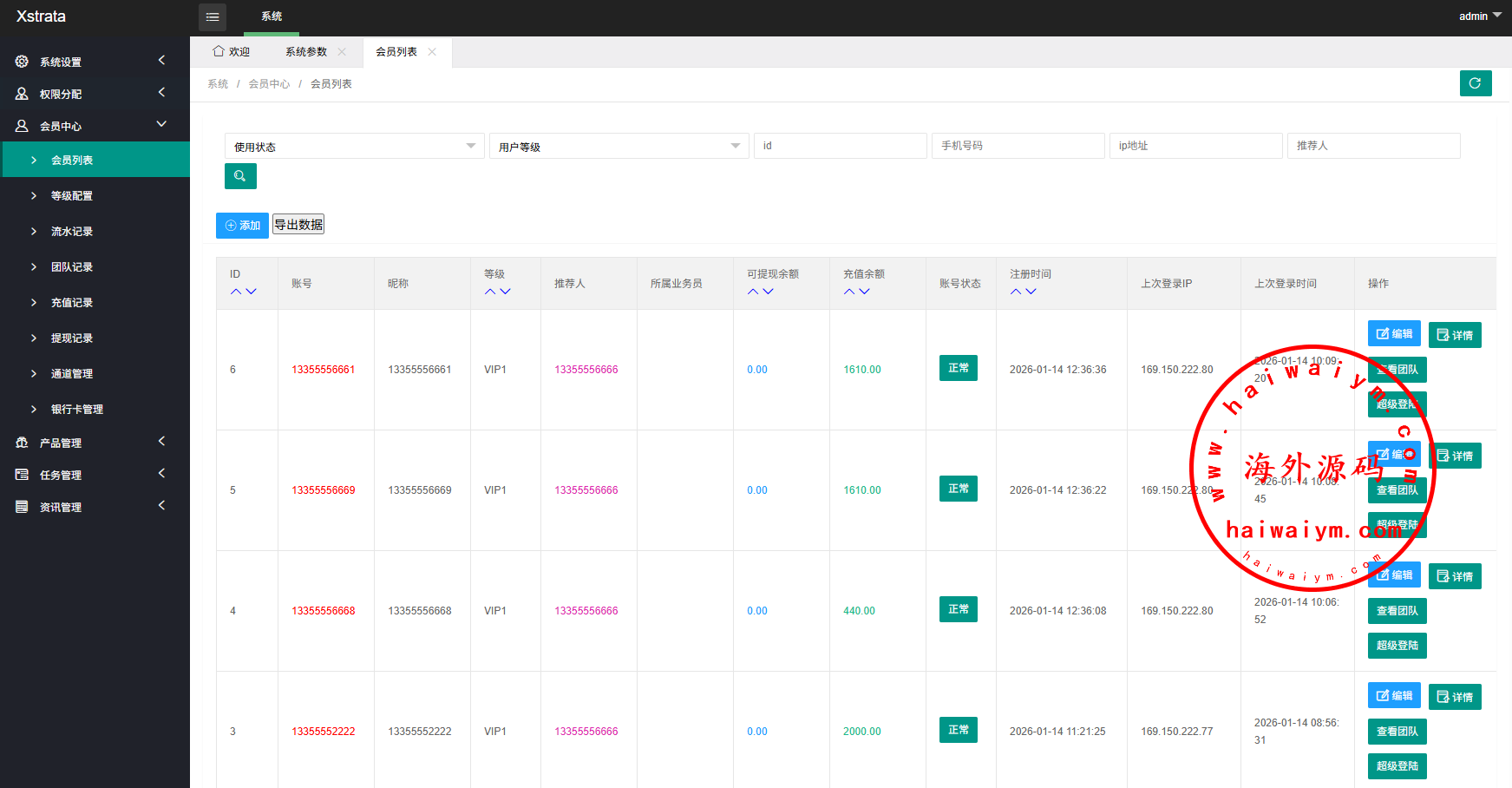Open the admin user dropdown menu

click(1479, 16)
